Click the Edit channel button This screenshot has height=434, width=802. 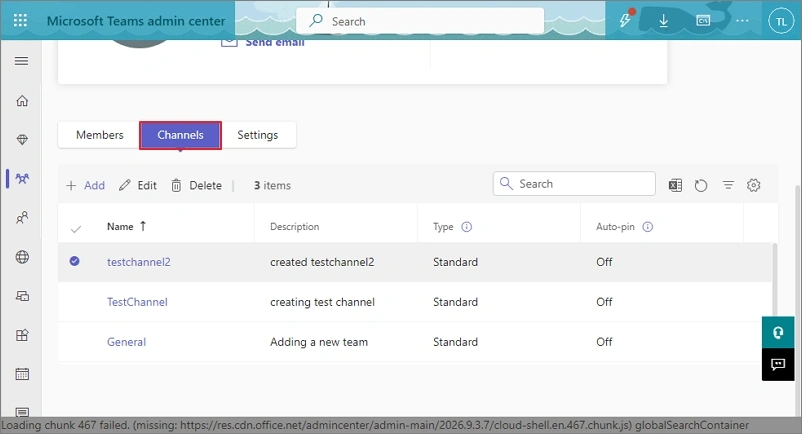point(138,185)
